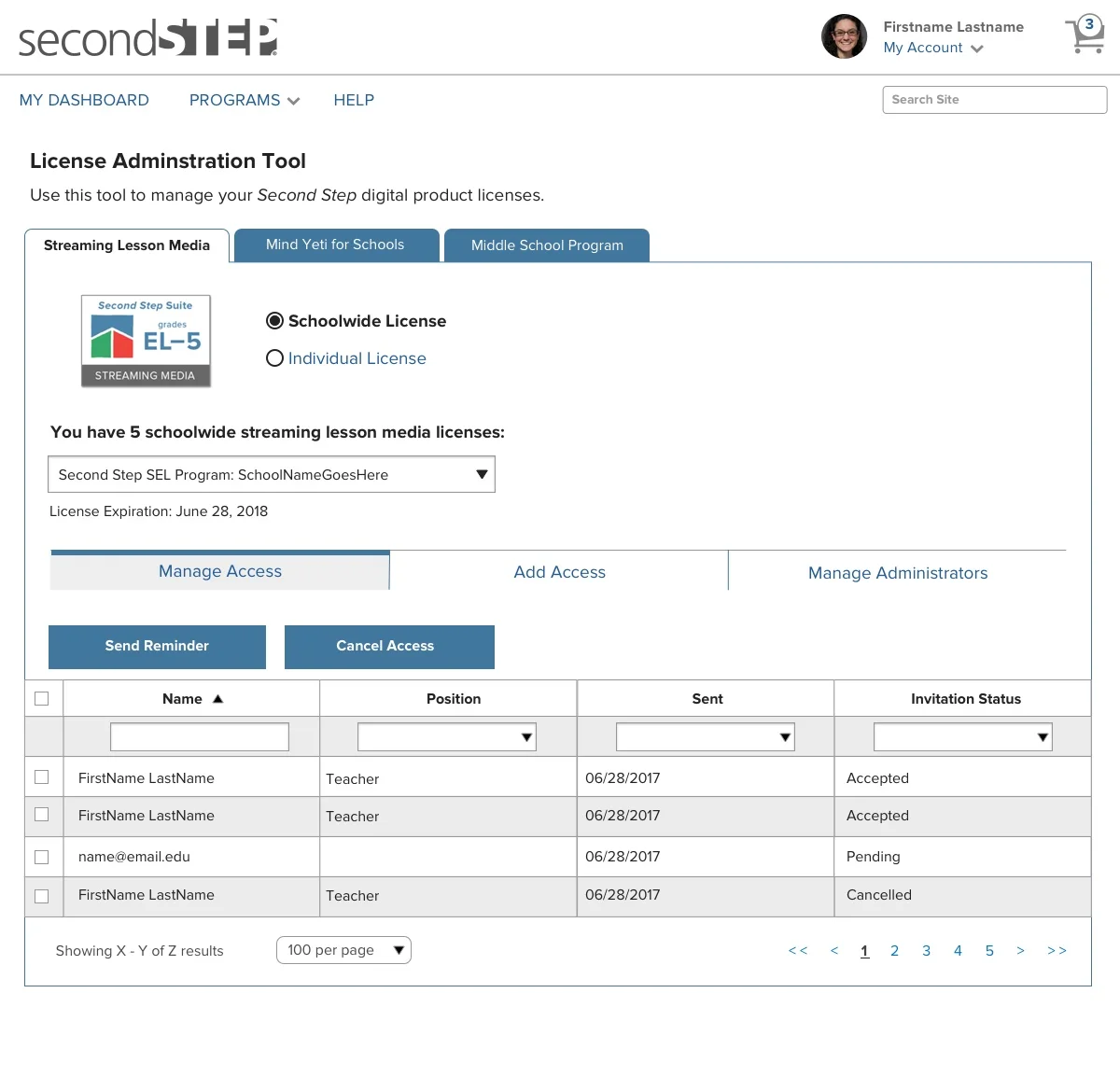
Task: Check the checkbox next to name@email.edu
Action: point(42,856)
